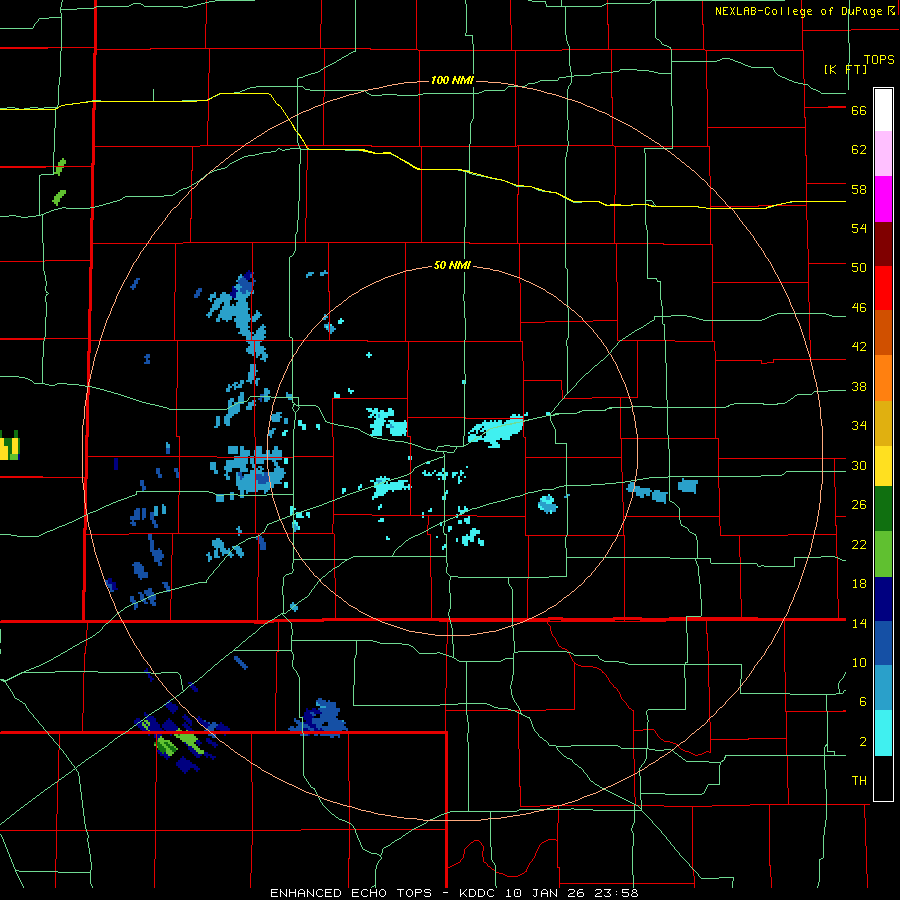Select the dark green legend swatch
900x900 pixels.
point(883,509)
